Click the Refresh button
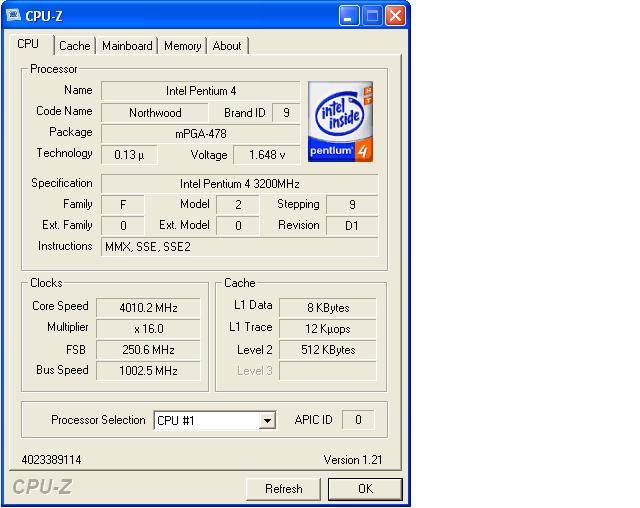 pyautogui.click(x=283, y=489)
